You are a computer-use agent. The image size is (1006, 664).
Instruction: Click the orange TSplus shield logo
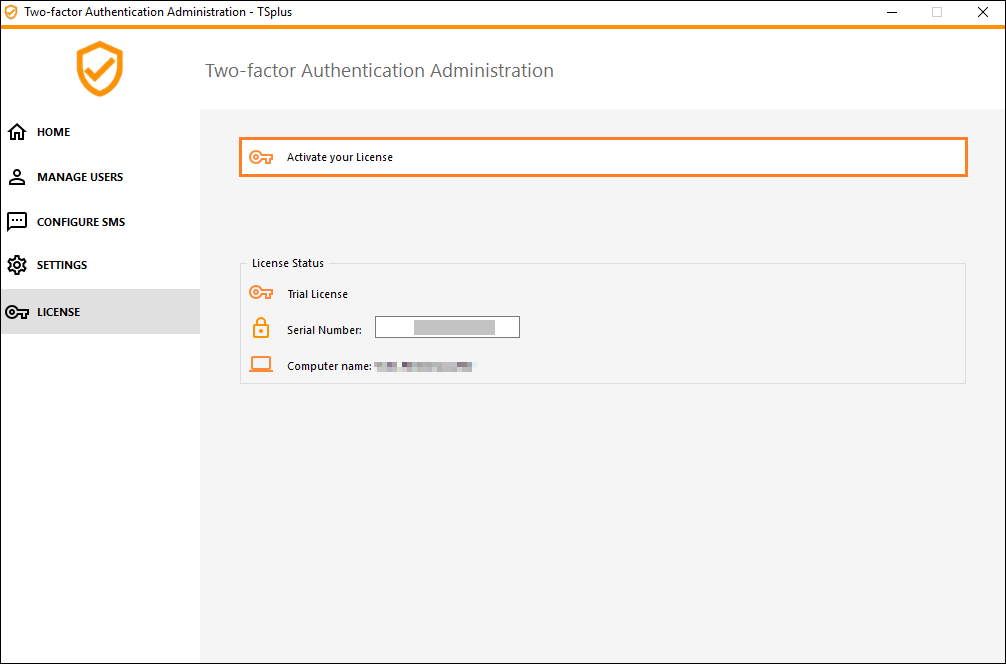point(99,69)
